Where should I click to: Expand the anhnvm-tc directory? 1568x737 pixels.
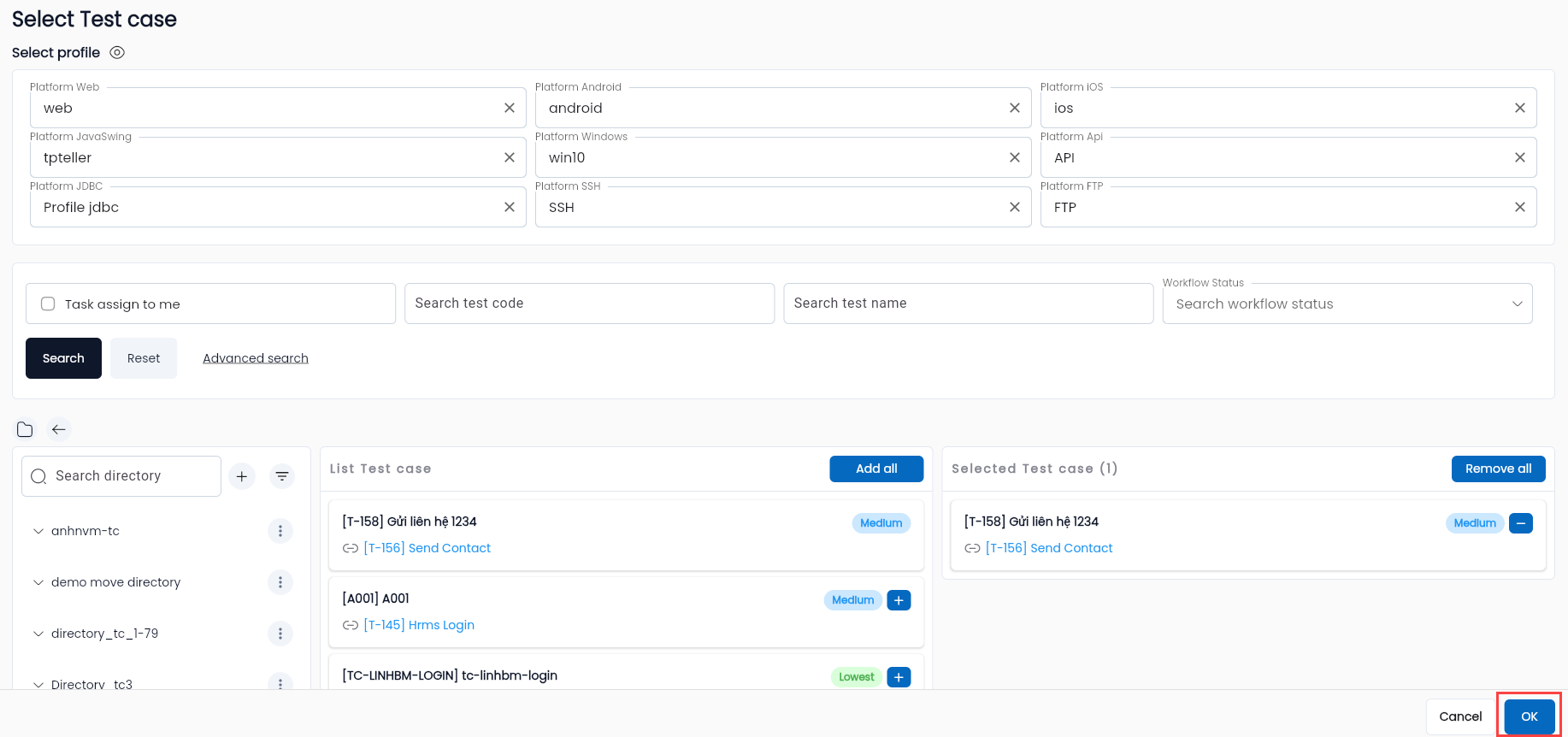coord(38,531)
